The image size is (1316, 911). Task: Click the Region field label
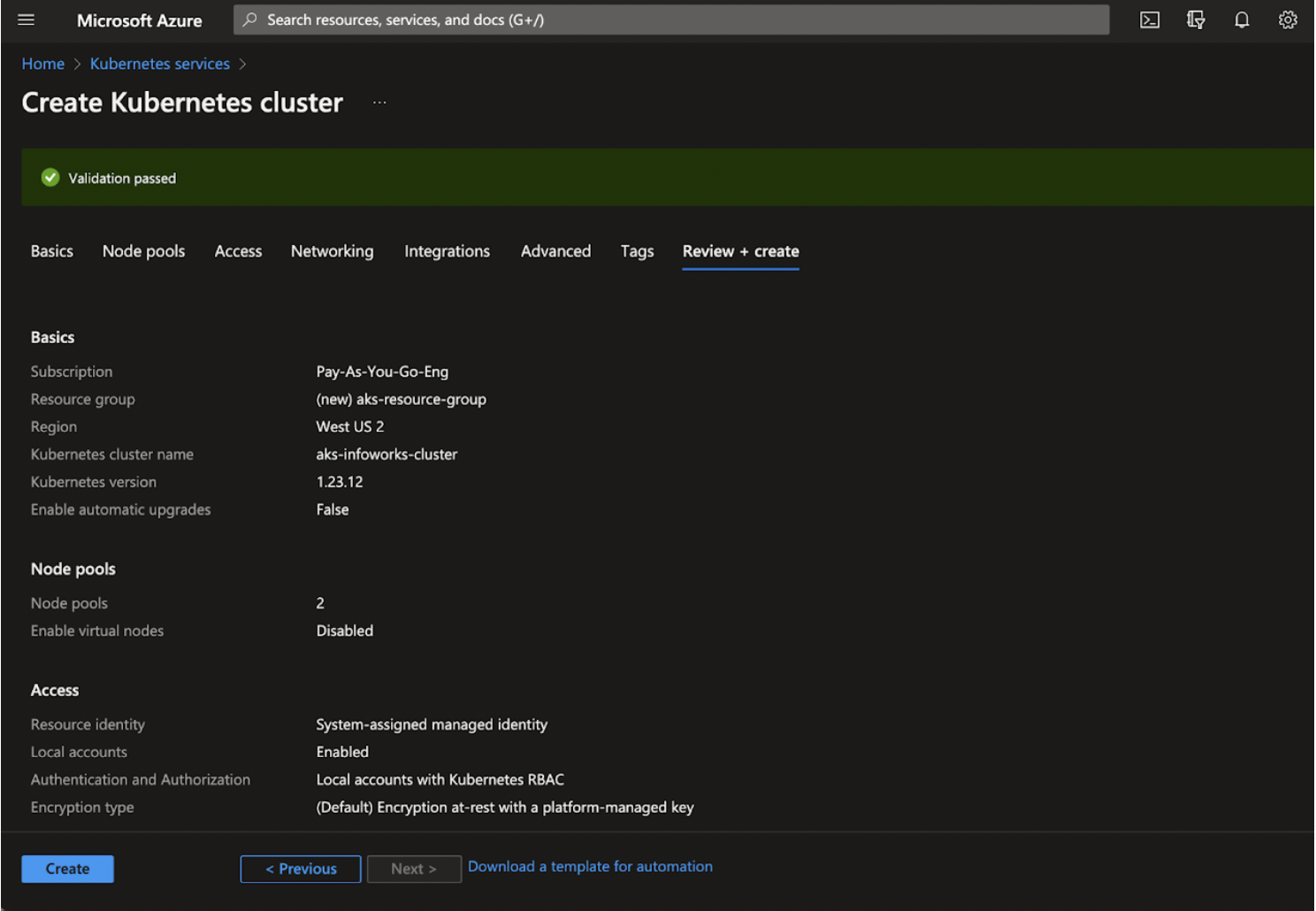coord(54,426)
